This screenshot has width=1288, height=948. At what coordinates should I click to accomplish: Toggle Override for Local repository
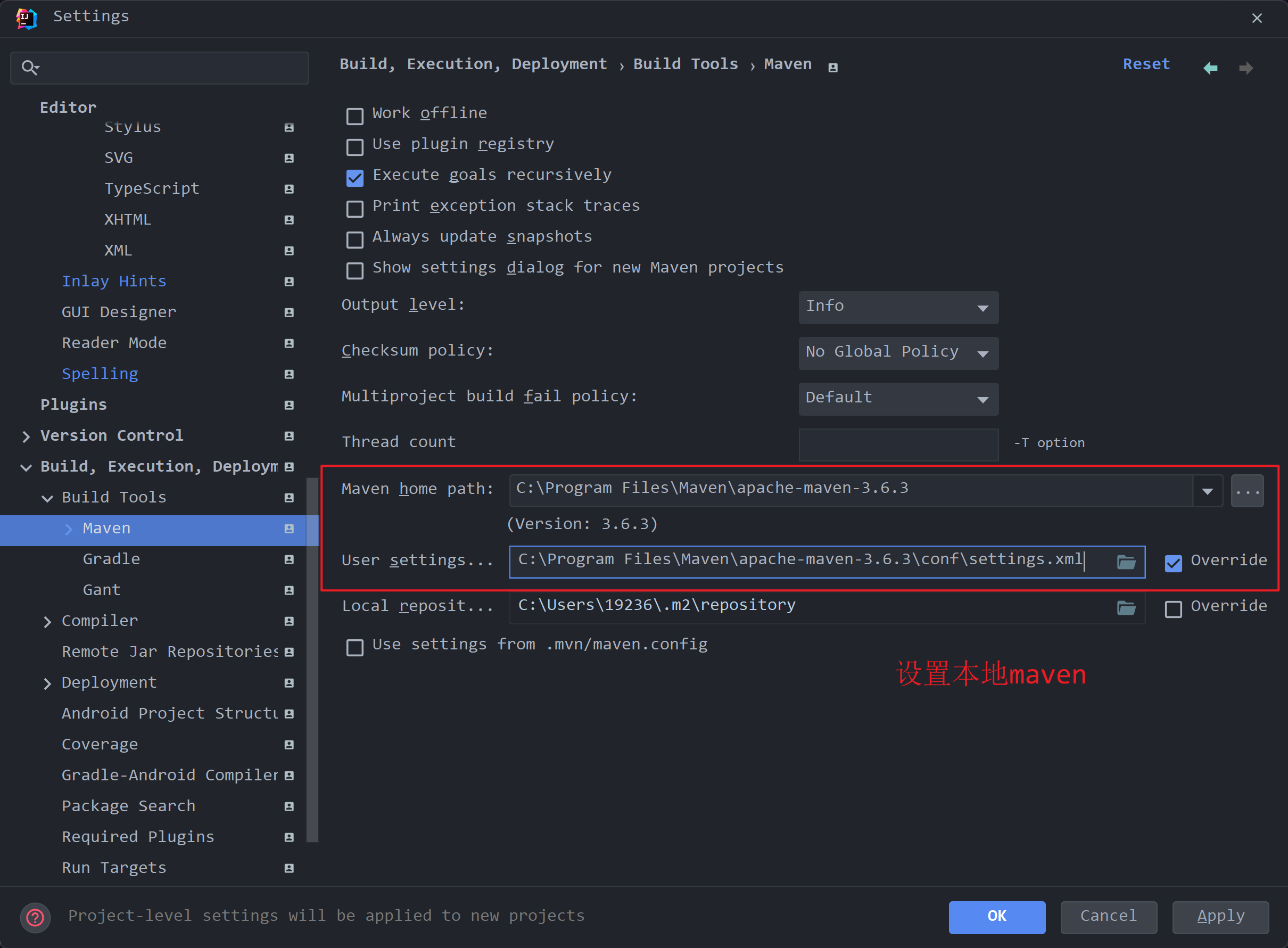(1173, 609)
